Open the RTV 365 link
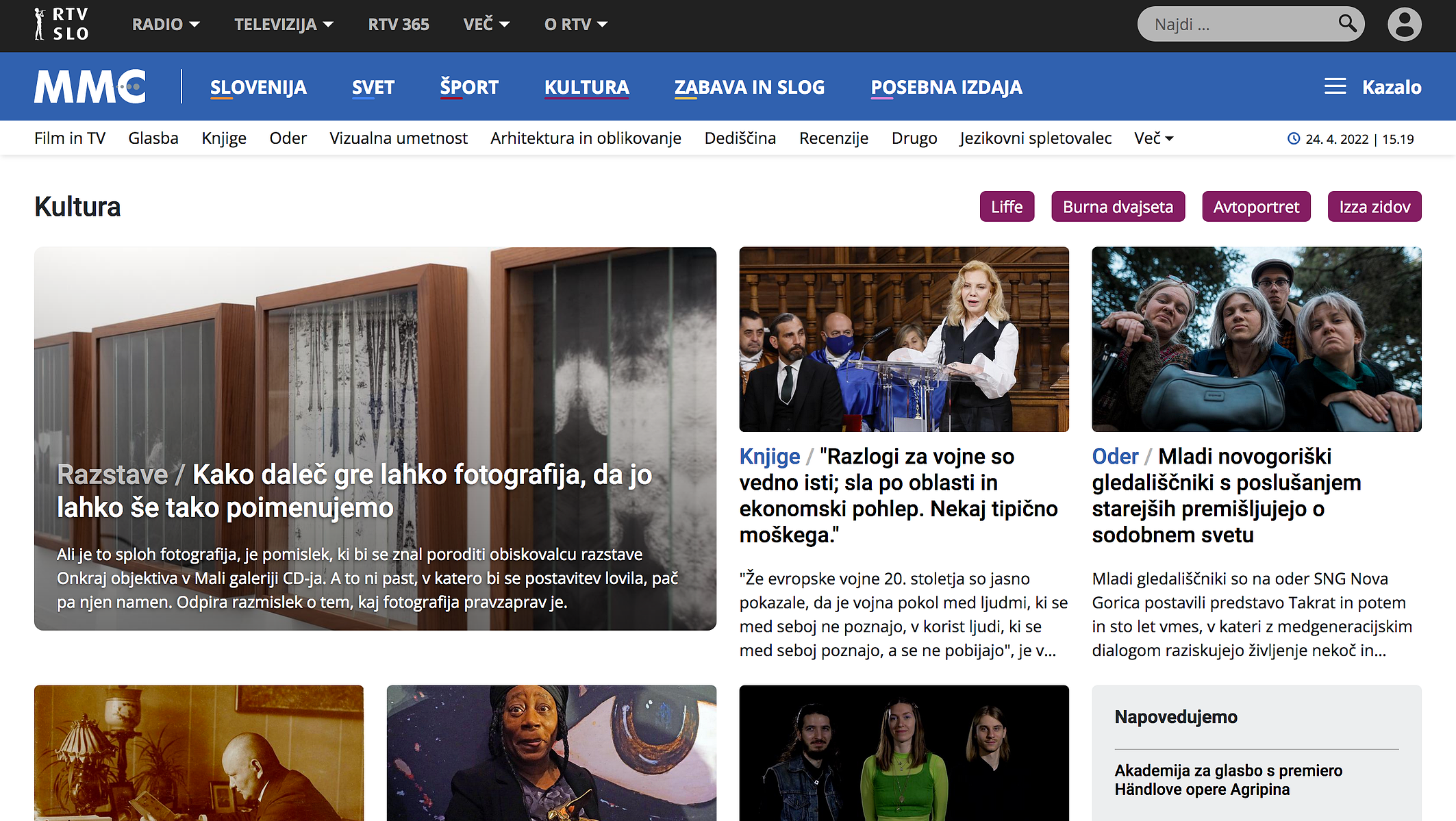 pos(399,24)
